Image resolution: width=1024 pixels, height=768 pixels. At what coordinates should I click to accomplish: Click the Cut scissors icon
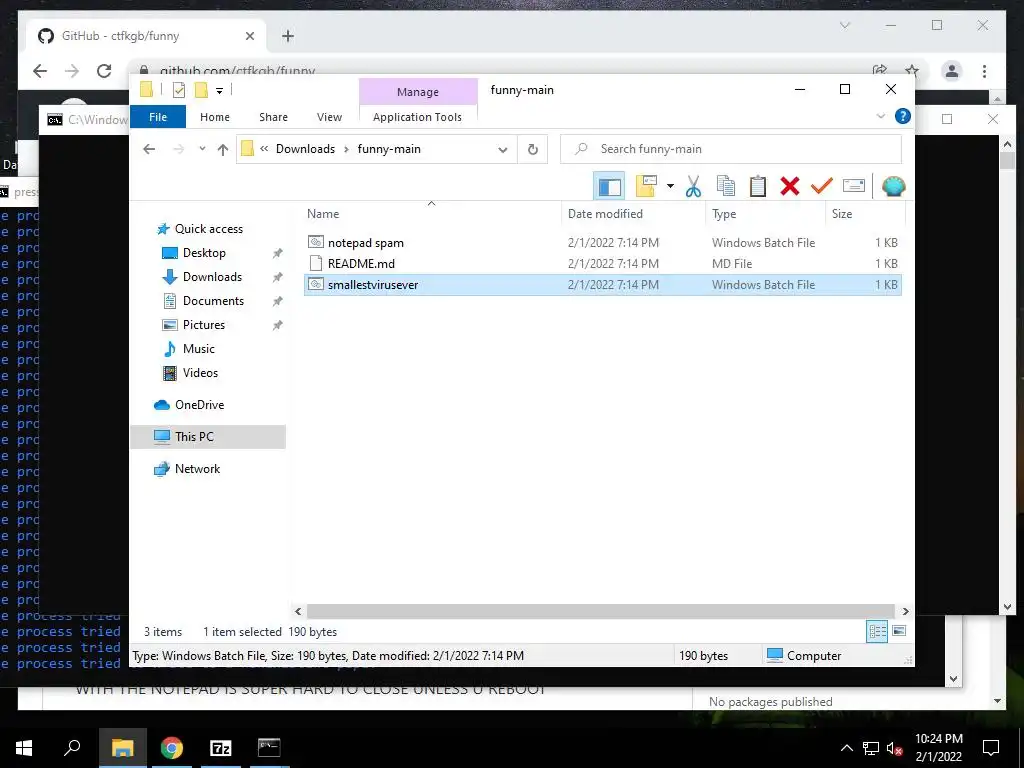click(693, 187)
